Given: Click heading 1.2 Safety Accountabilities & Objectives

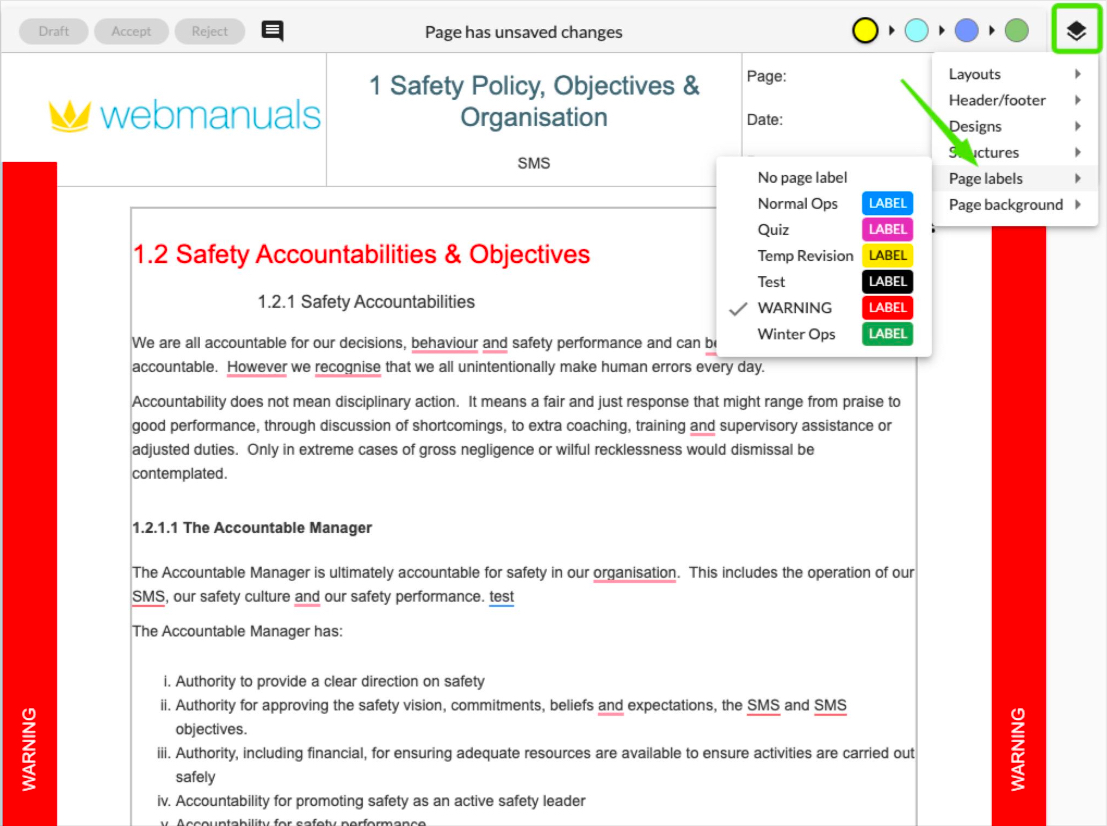Looking at the screenshot, I should [361, 254].
